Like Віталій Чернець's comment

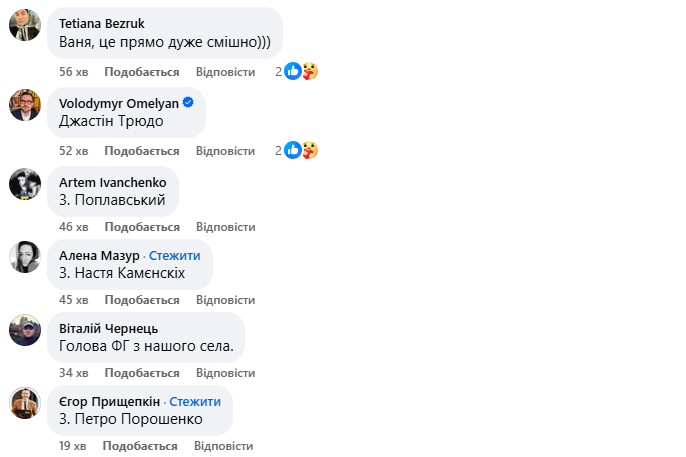[142, 373]
